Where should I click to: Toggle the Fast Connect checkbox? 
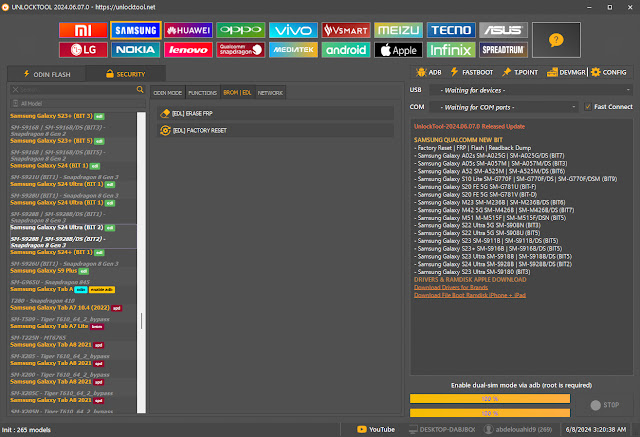coord(588,106)
